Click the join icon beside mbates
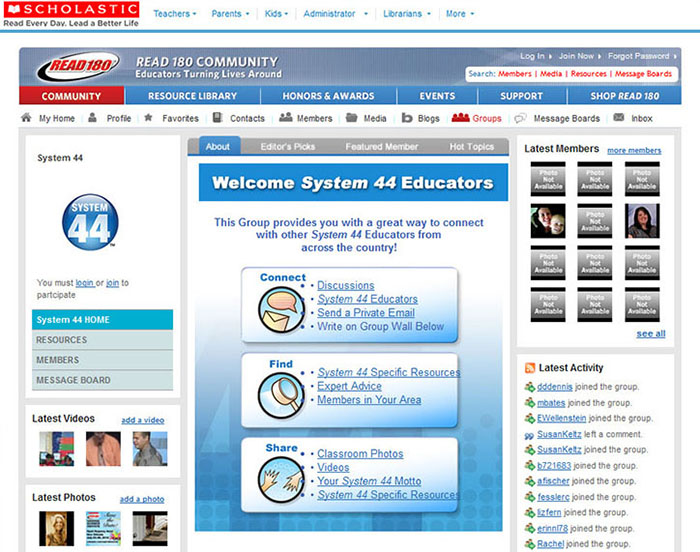This screenshot has height=552, width=700. pos(529,403)
